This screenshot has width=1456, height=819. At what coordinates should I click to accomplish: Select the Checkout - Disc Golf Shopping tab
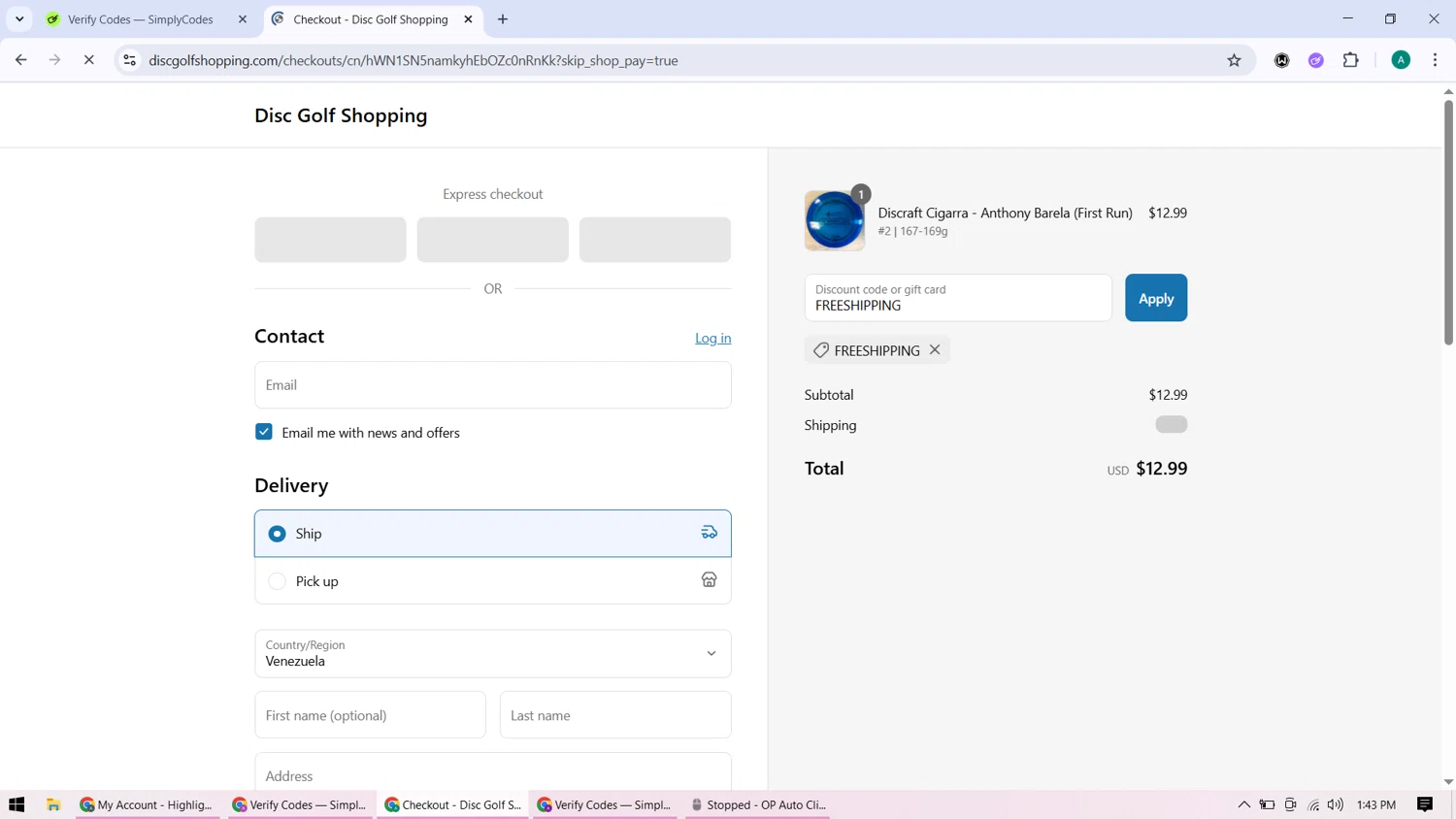click(x=370, y=19)
